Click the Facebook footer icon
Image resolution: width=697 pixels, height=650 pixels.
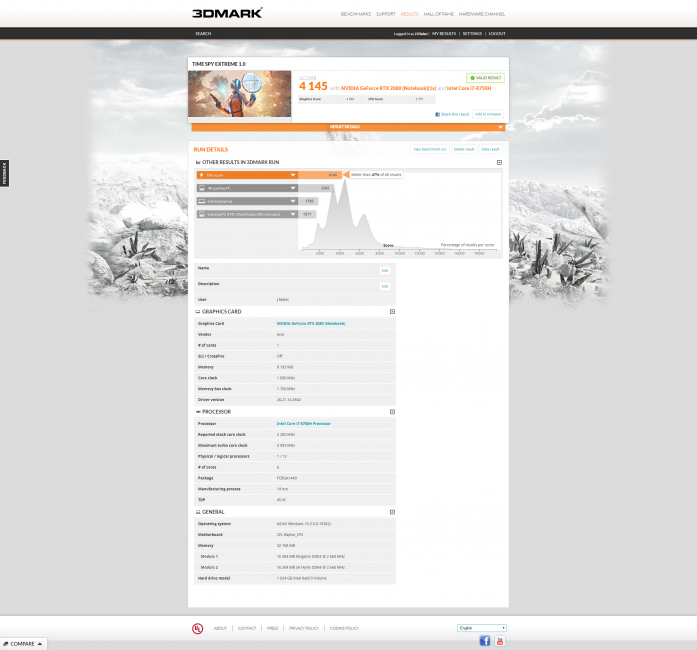coord(485,641)
